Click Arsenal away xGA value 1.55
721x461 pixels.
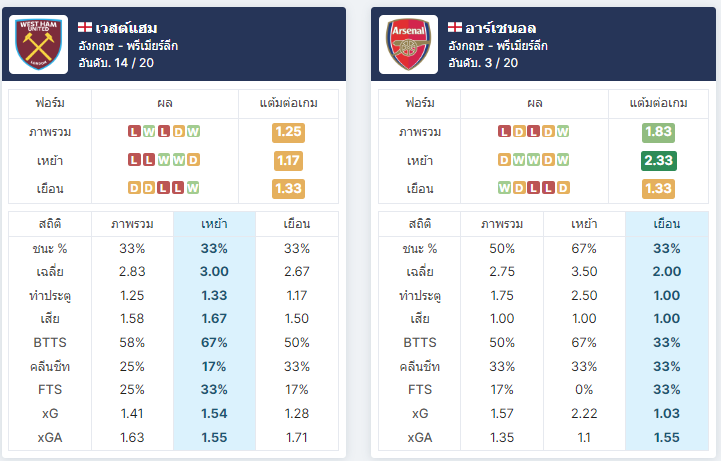click(x=667, y=438)
